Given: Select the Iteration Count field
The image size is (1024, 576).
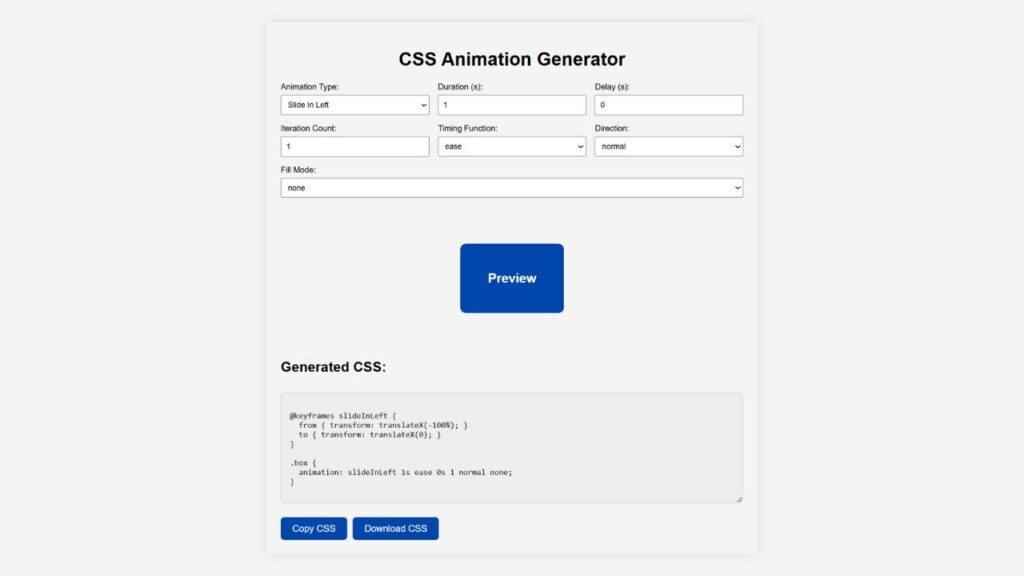Looking at the screenshot, I should [354, 146].
